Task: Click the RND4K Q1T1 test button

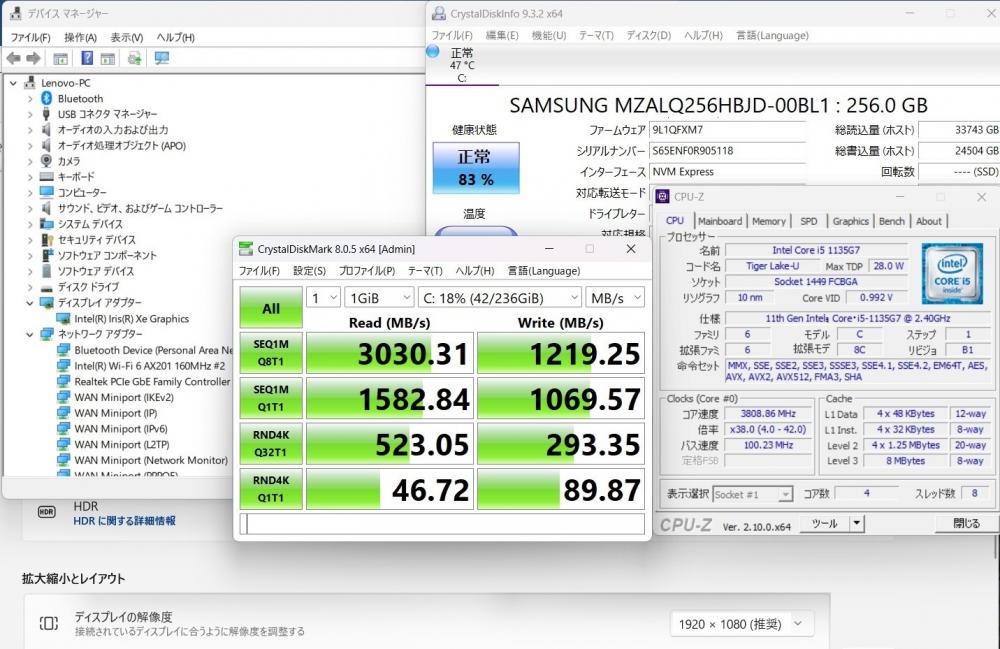Action: coord(271,489)
